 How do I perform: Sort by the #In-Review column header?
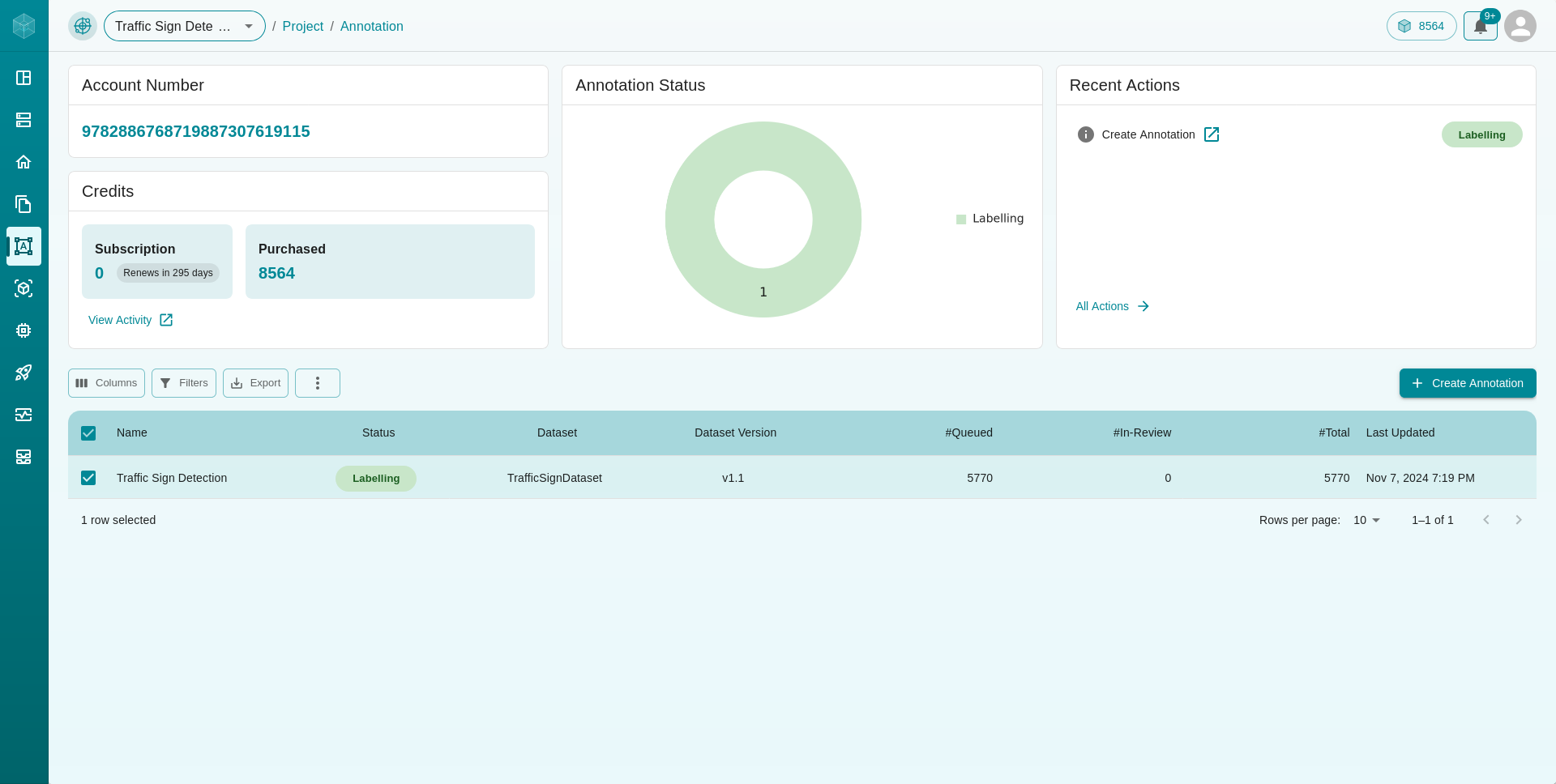[1142, 432]
